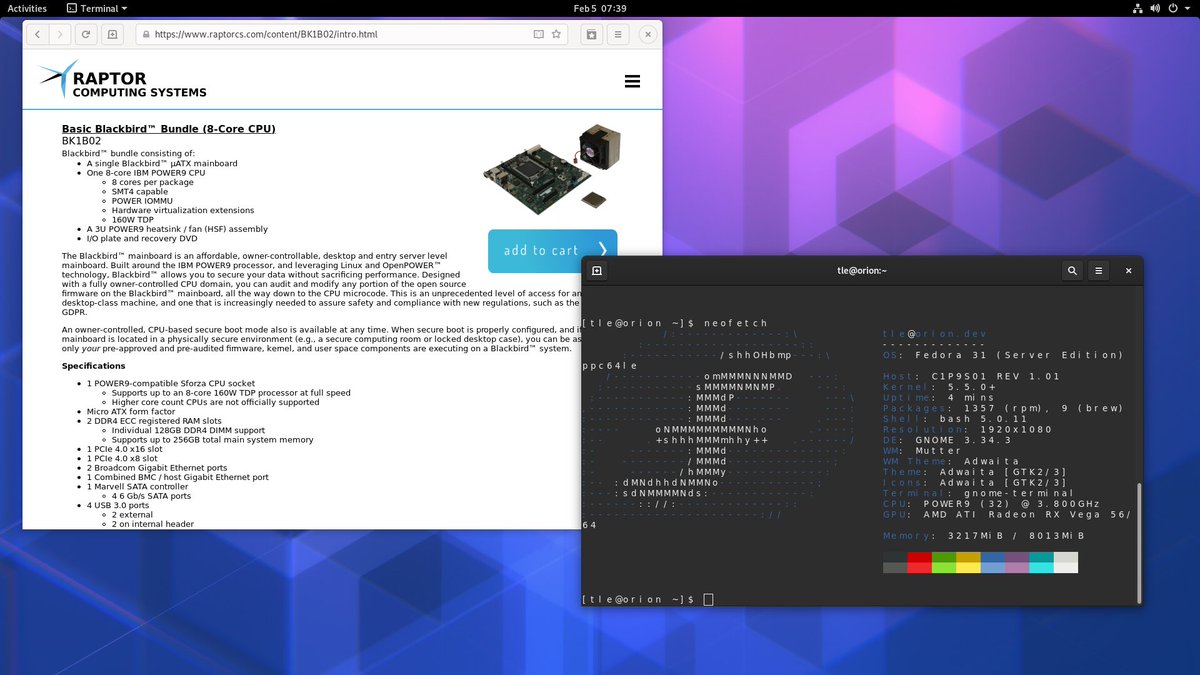Click the '2 Broadcom Gigabit Ethernet ports' bullet

[157, 468]
